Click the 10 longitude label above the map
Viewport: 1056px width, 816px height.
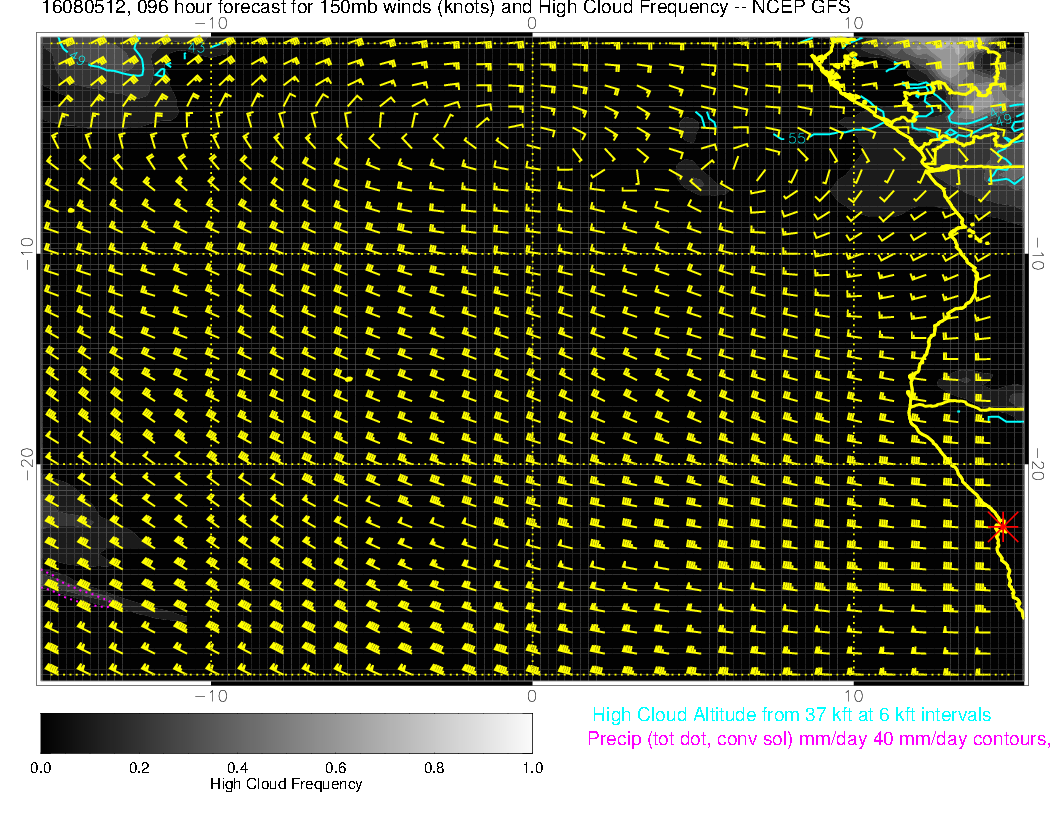(853, 22)
